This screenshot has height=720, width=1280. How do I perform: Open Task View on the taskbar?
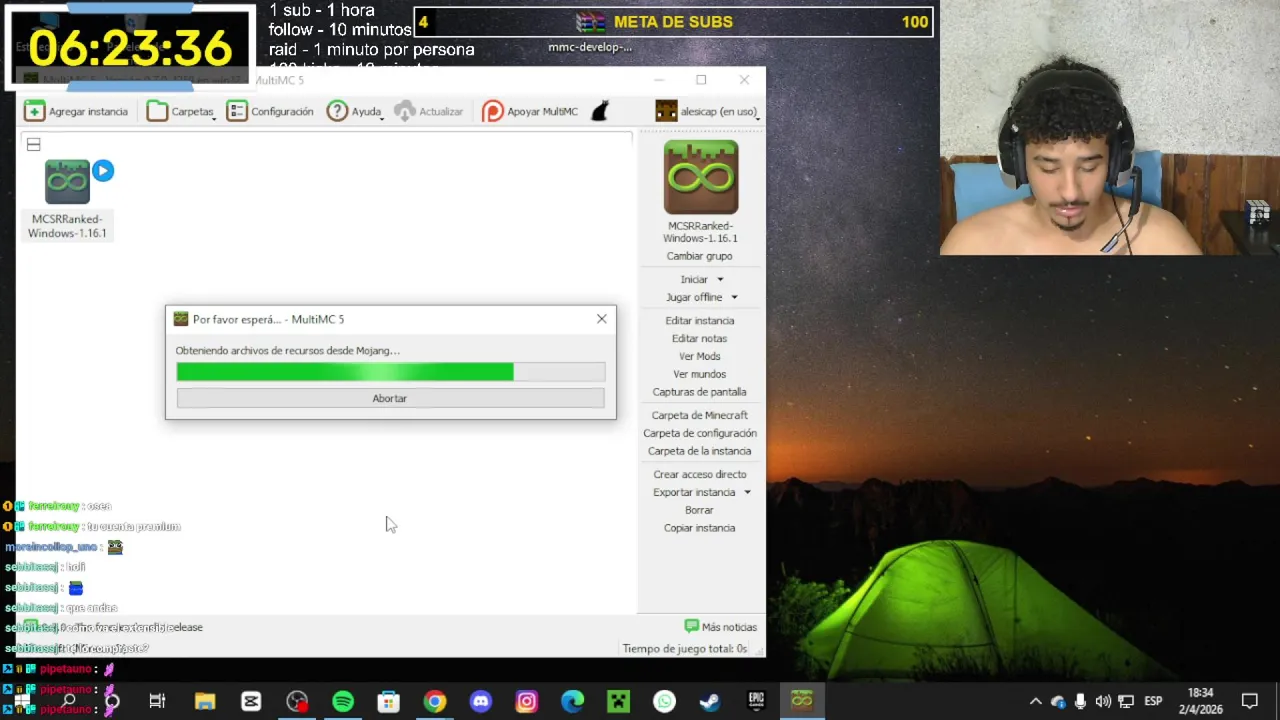157,702
